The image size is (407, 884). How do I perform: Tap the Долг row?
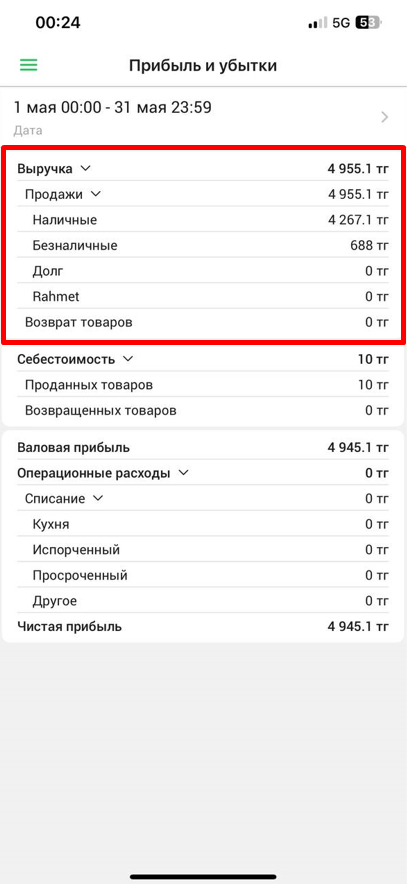(203, 271)
